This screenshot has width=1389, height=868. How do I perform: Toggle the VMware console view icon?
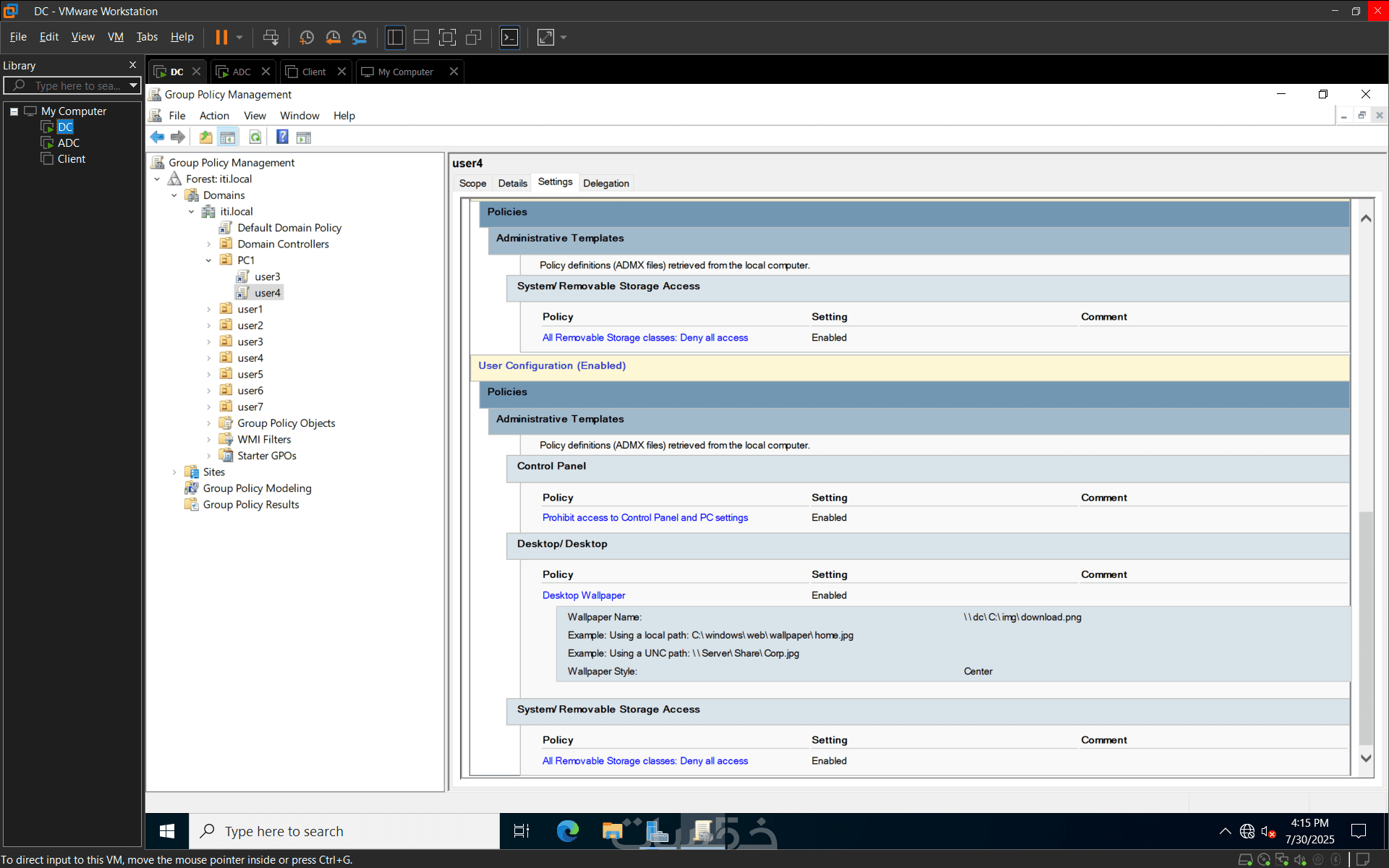tap(510, 38)
